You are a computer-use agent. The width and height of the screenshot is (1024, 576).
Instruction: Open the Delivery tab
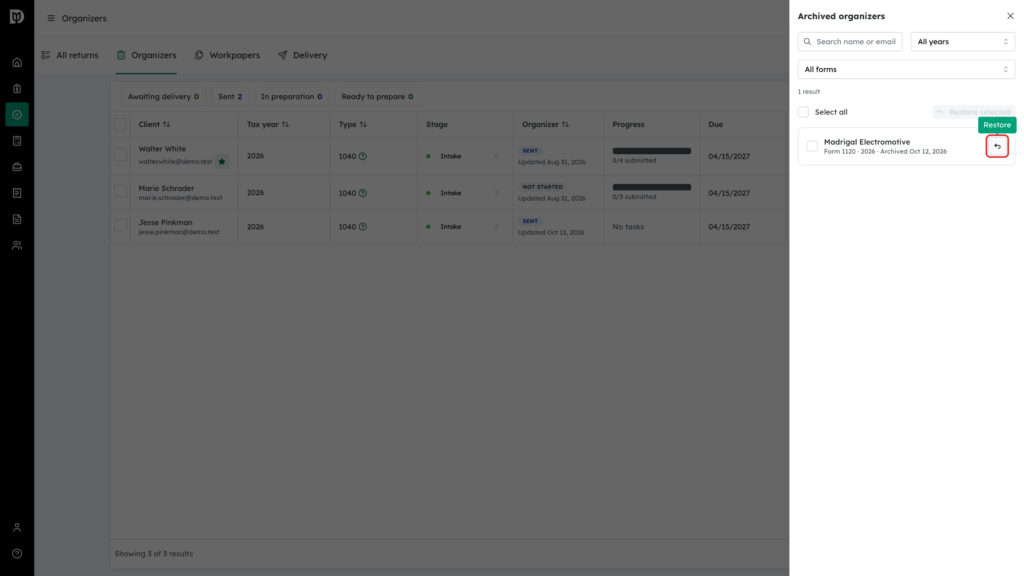pos(302,56)
